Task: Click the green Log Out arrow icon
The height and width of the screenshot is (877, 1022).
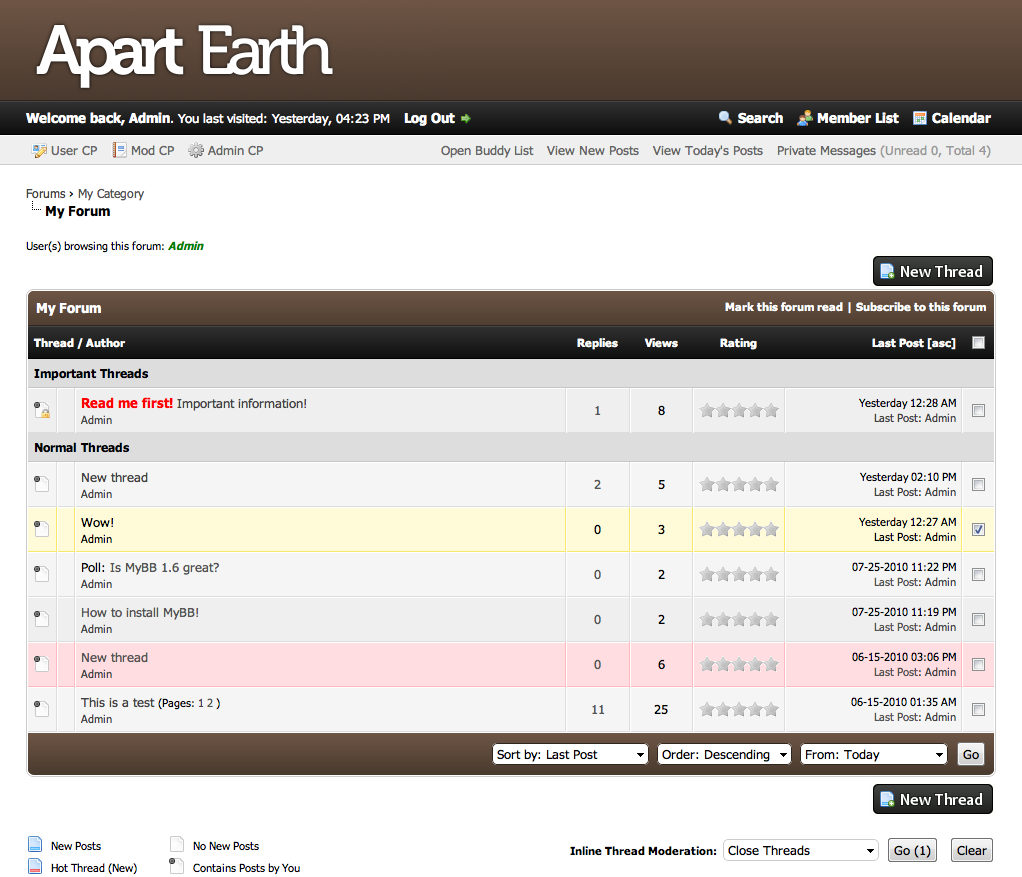Action: point(466,119)
